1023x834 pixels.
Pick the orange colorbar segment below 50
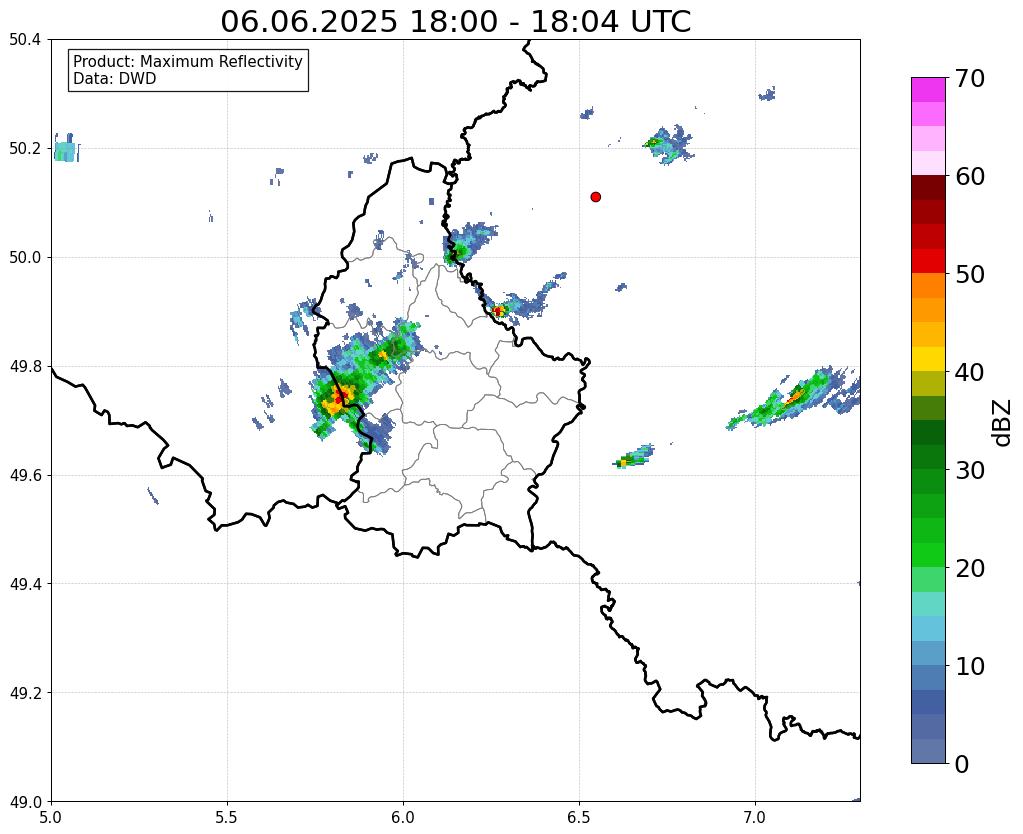(x=928, y=286)
